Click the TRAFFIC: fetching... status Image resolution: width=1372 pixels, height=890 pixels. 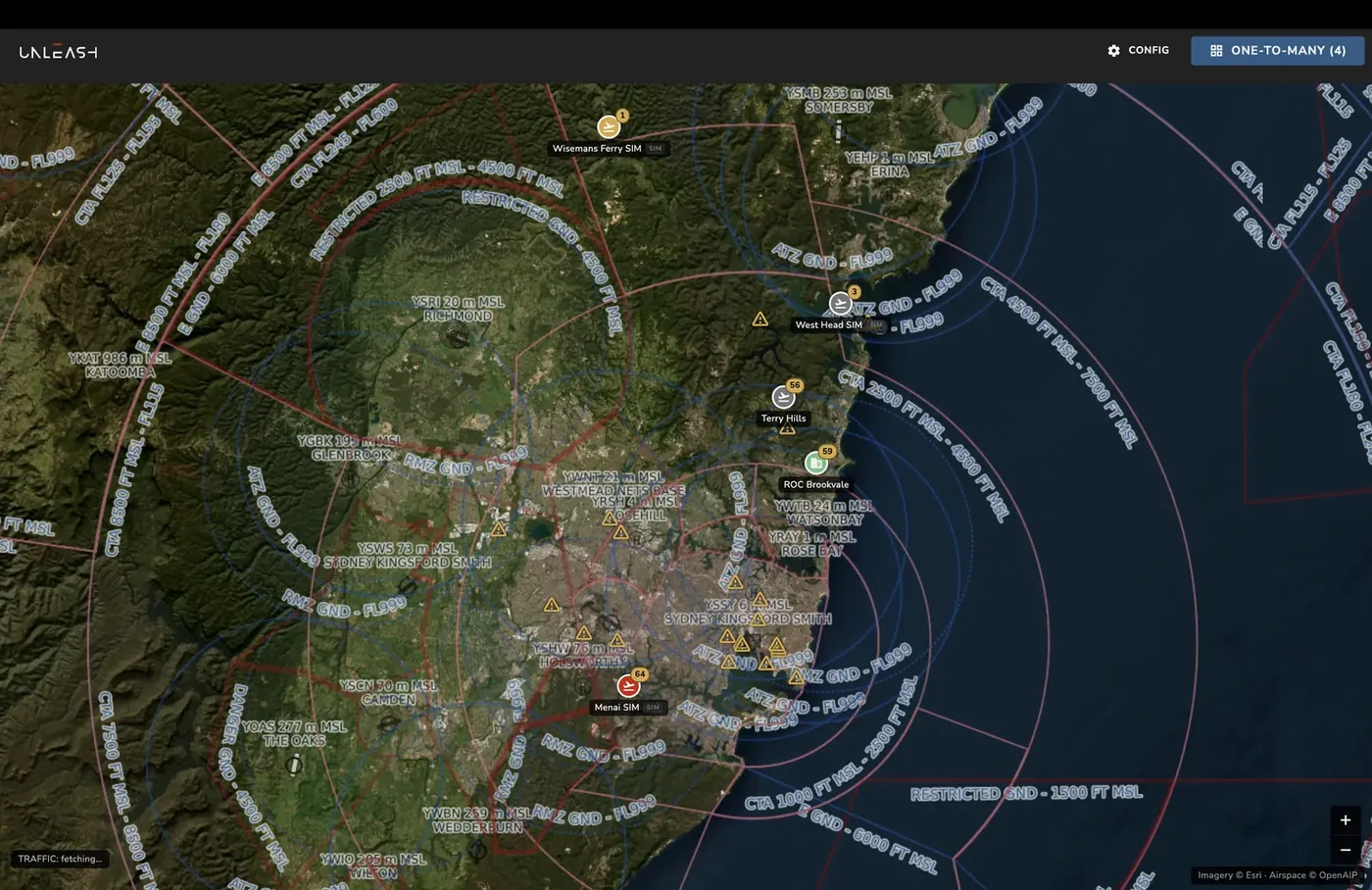click(x=60, y=859)
